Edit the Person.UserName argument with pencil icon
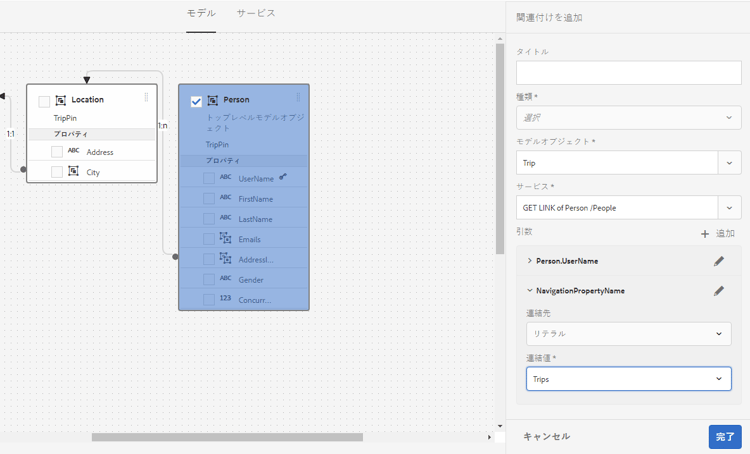The width and height of the screenshot is (750, 454). 718,261
